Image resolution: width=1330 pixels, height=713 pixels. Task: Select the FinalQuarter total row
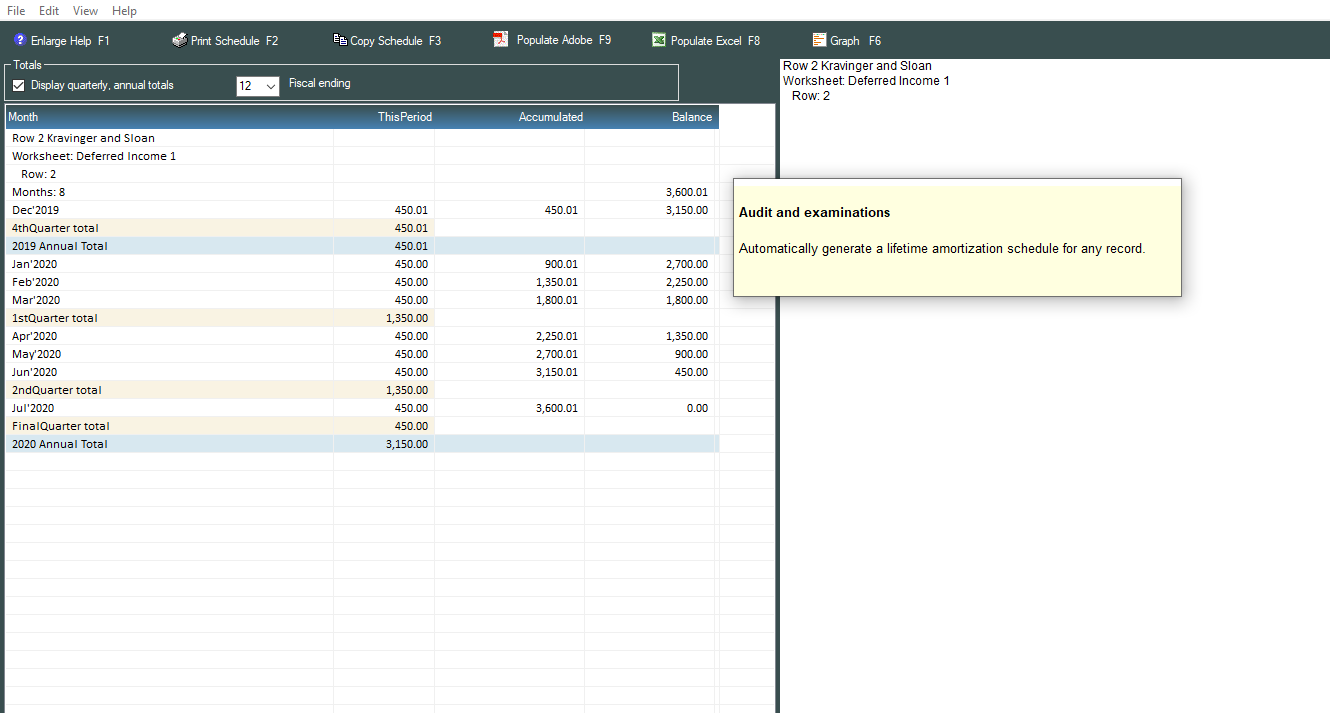pos(361,426)
